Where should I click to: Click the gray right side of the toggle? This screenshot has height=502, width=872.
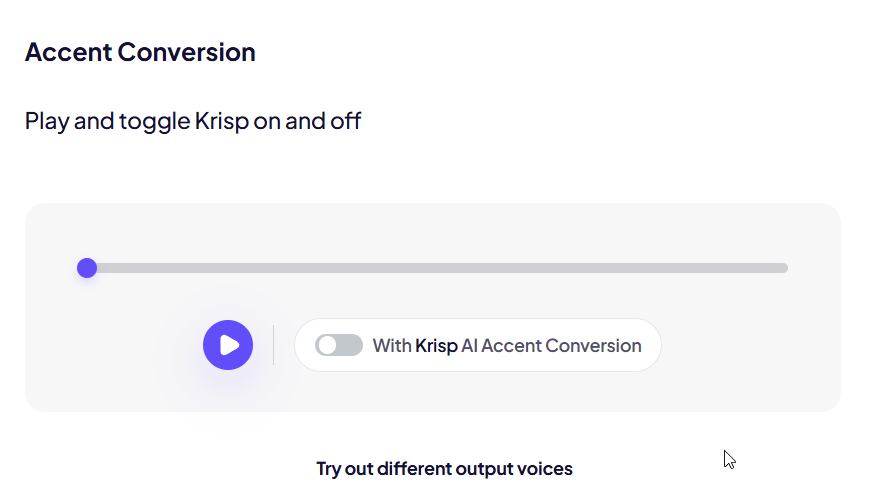(350, 345)
